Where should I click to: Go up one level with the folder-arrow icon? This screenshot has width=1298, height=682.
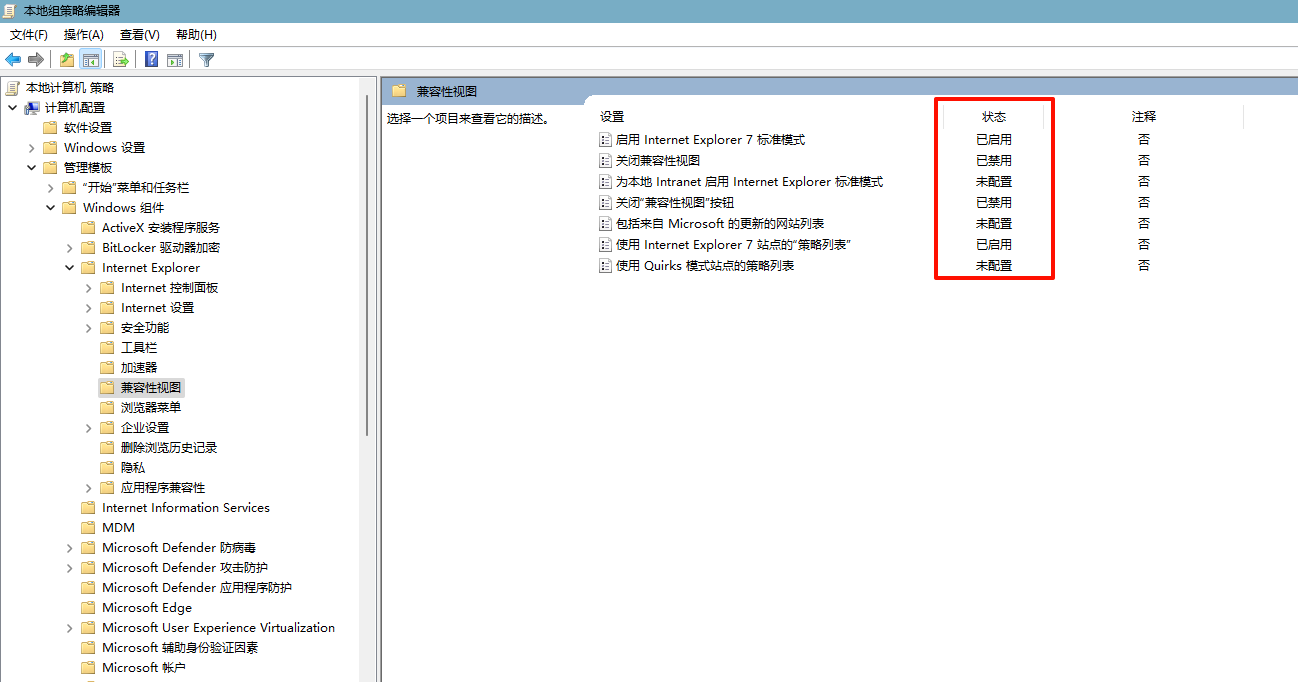pyautogui.click(x=67, y=59)
